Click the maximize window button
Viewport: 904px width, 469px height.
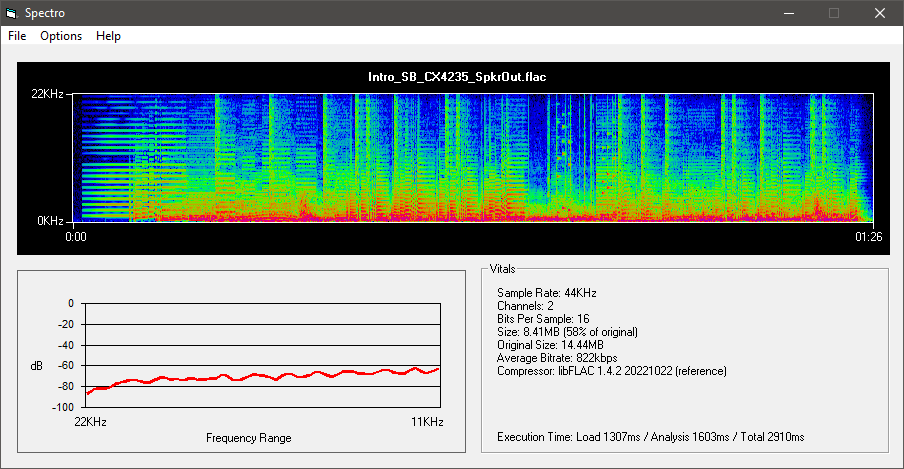coord(834,13)
